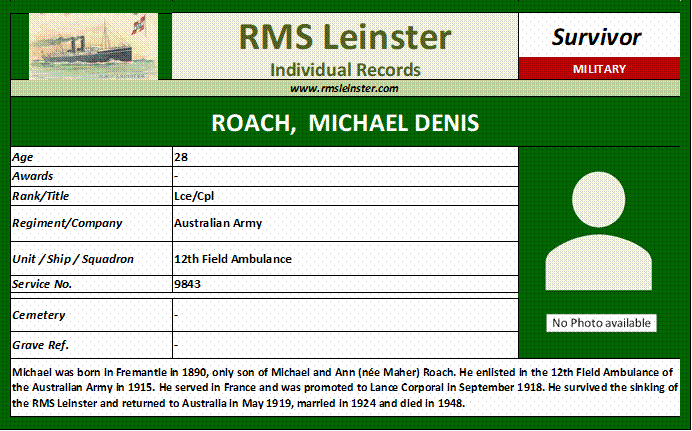692x431 pixels.
Task: Click the biography paragraph about Michael
Action: (x=345, y=387)
